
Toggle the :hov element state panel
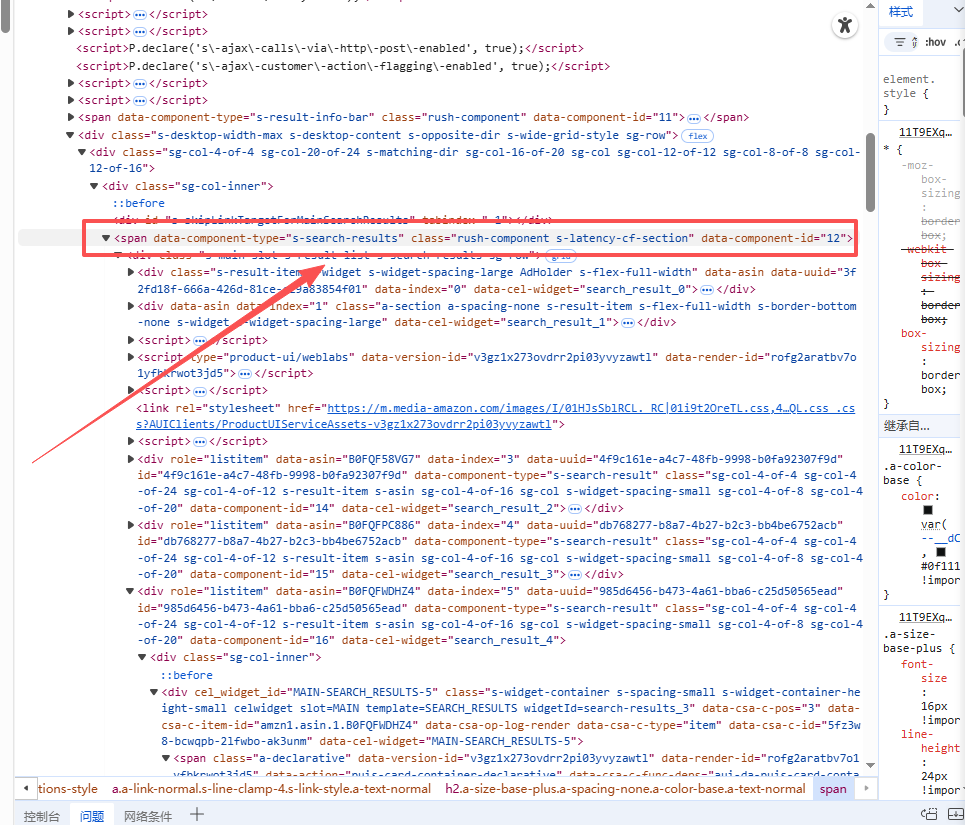935,42
